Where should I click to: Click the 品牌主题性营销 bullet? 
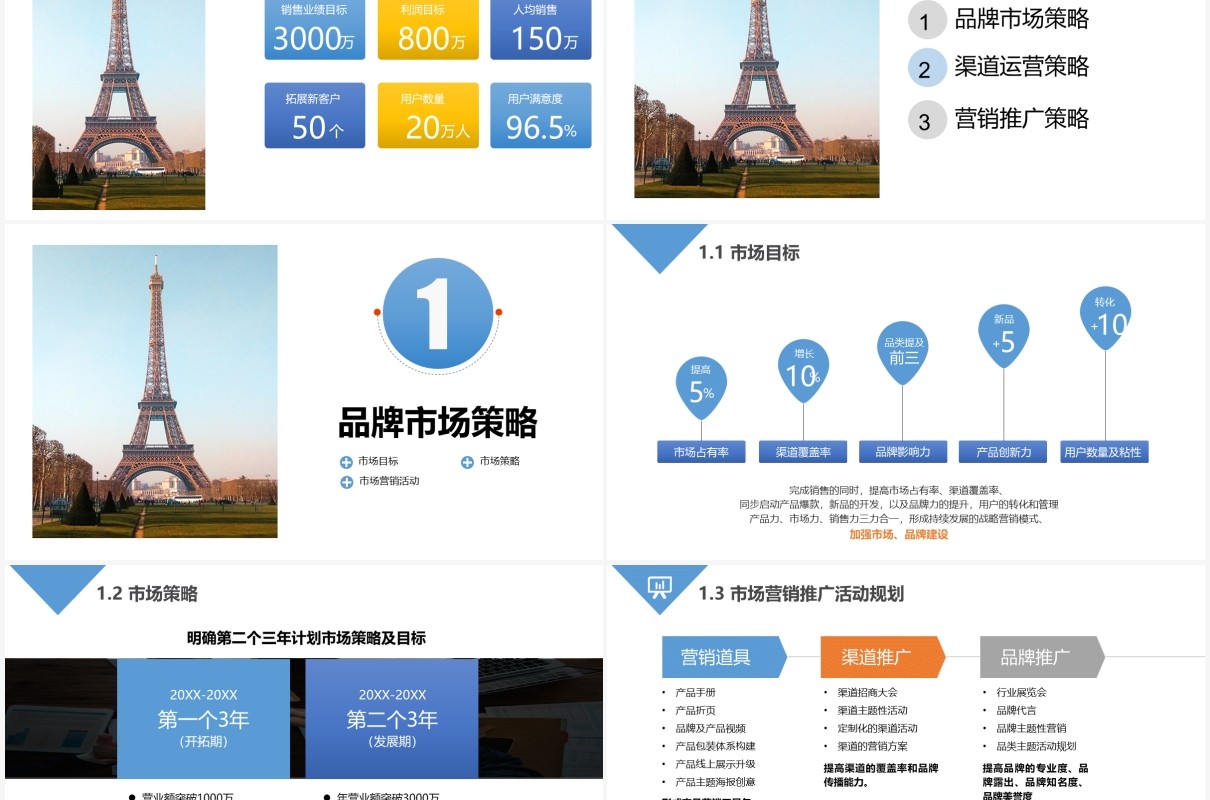(1031, 728)
